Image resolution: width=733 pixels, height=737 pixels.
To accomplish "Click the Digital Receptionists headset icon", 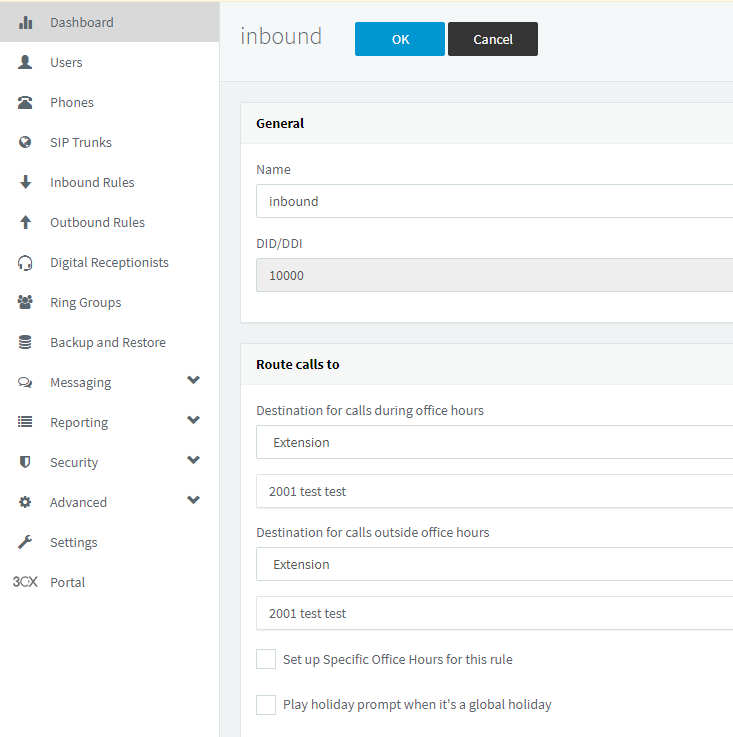I will pyautogui.click(x=25, y=262).
